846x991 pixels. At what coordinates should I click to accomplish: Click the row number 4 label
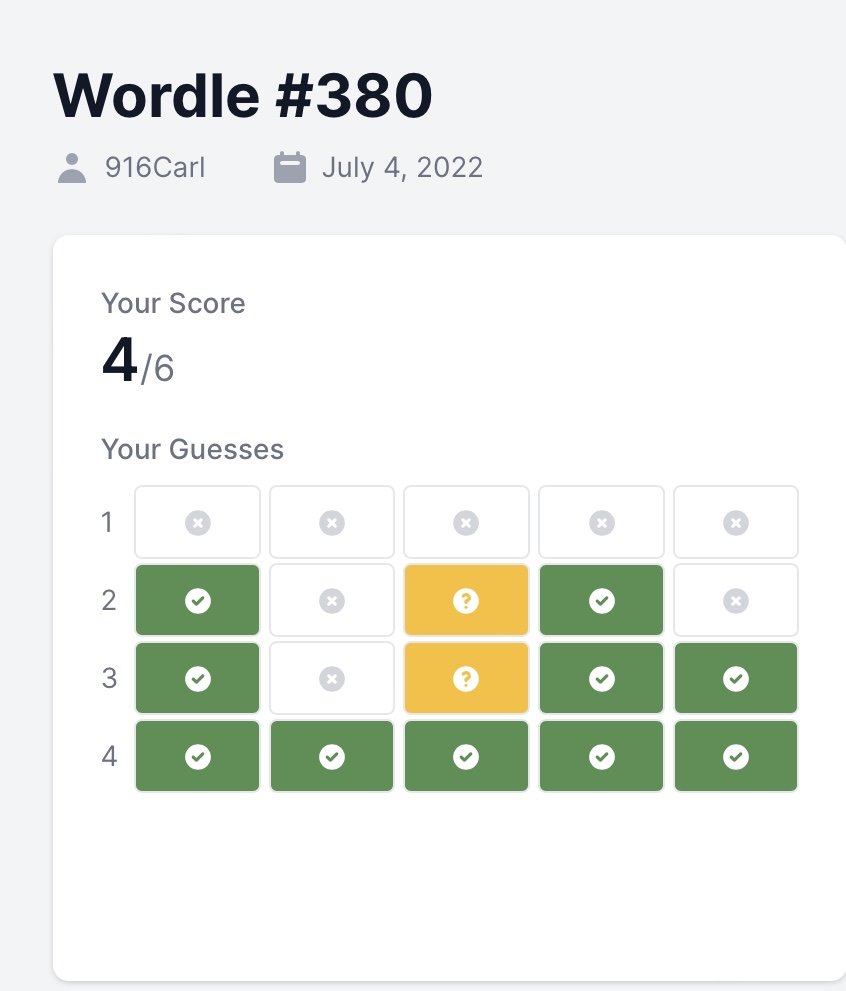click(109, 757)
